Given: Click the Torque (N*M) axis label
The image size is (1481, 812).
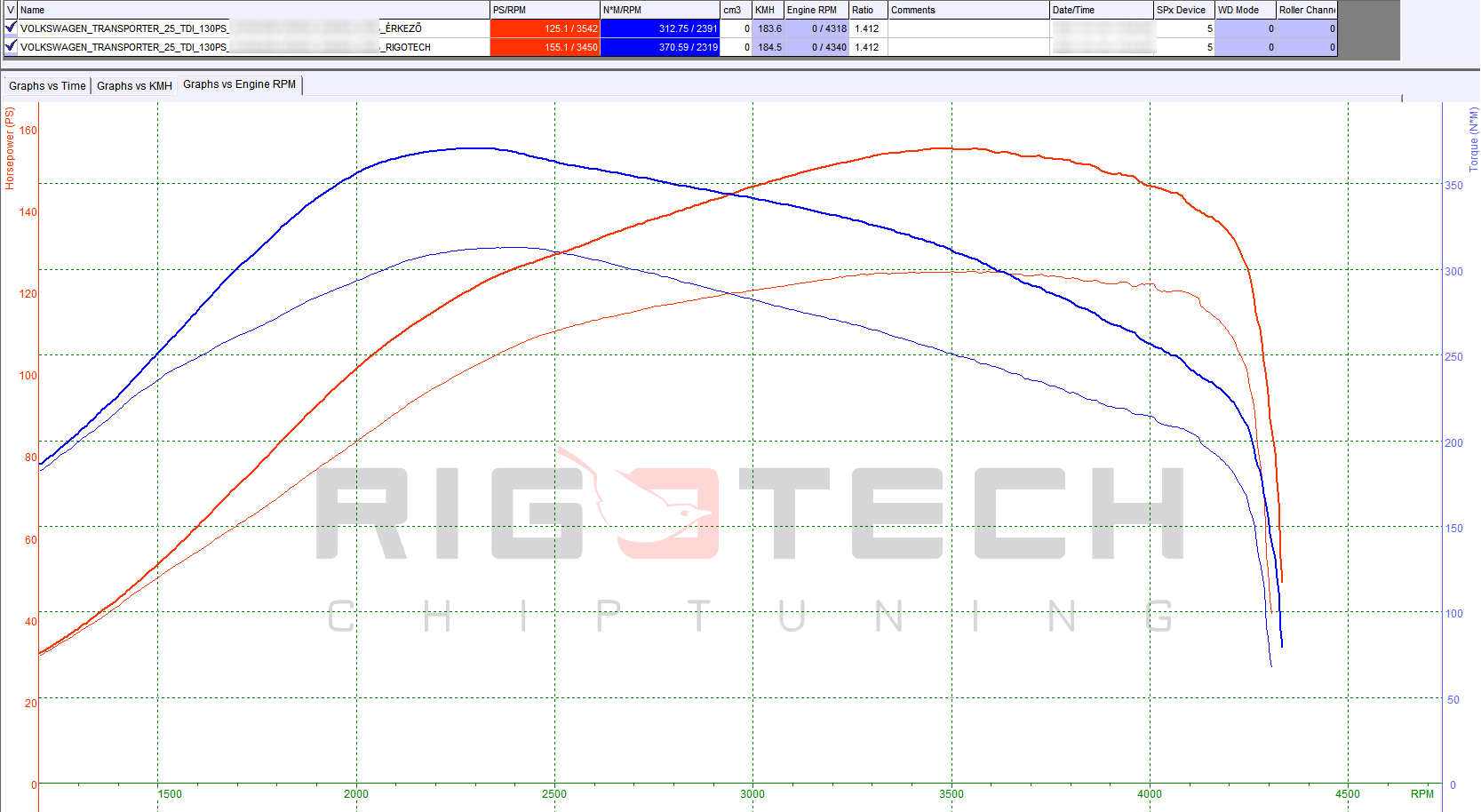Looking at the screenshot, I should pos(1473,139).
